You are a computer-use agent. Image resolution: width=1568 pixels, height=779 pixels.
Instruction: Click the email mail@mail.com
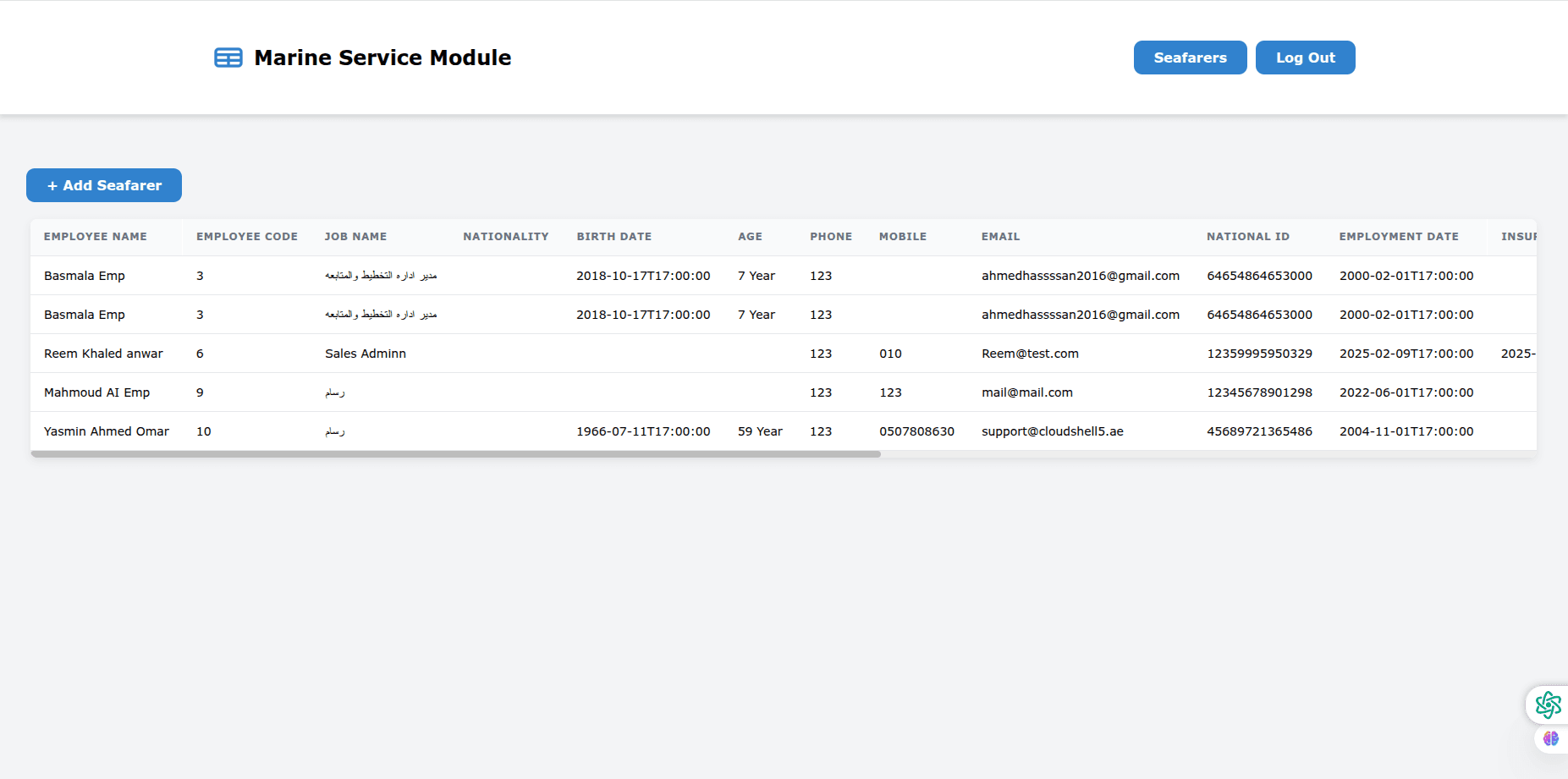pos(1026,392)
